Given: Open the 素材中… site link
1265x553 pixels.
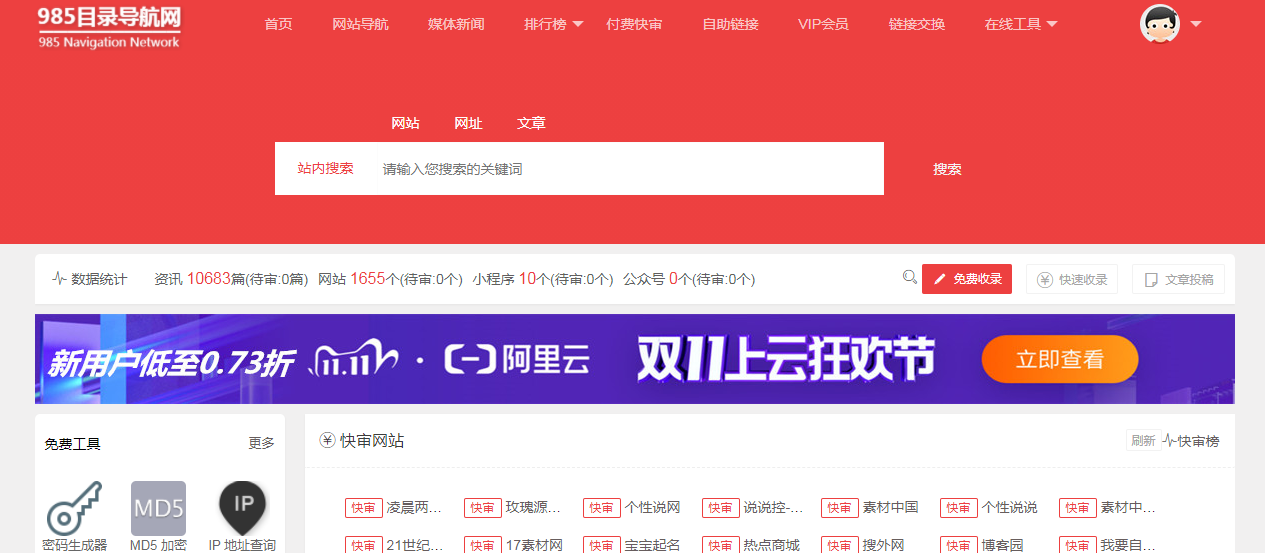Looking at the screenshot, I should click(x=1128, y=507).
